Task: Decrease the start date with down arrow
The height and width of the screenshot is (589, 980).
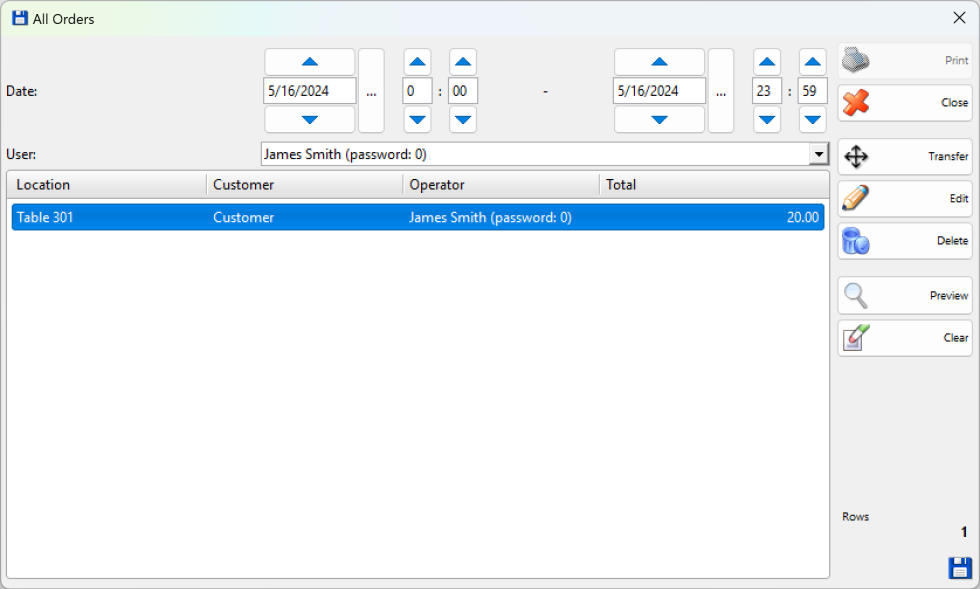Action: [x=310, y=119]
